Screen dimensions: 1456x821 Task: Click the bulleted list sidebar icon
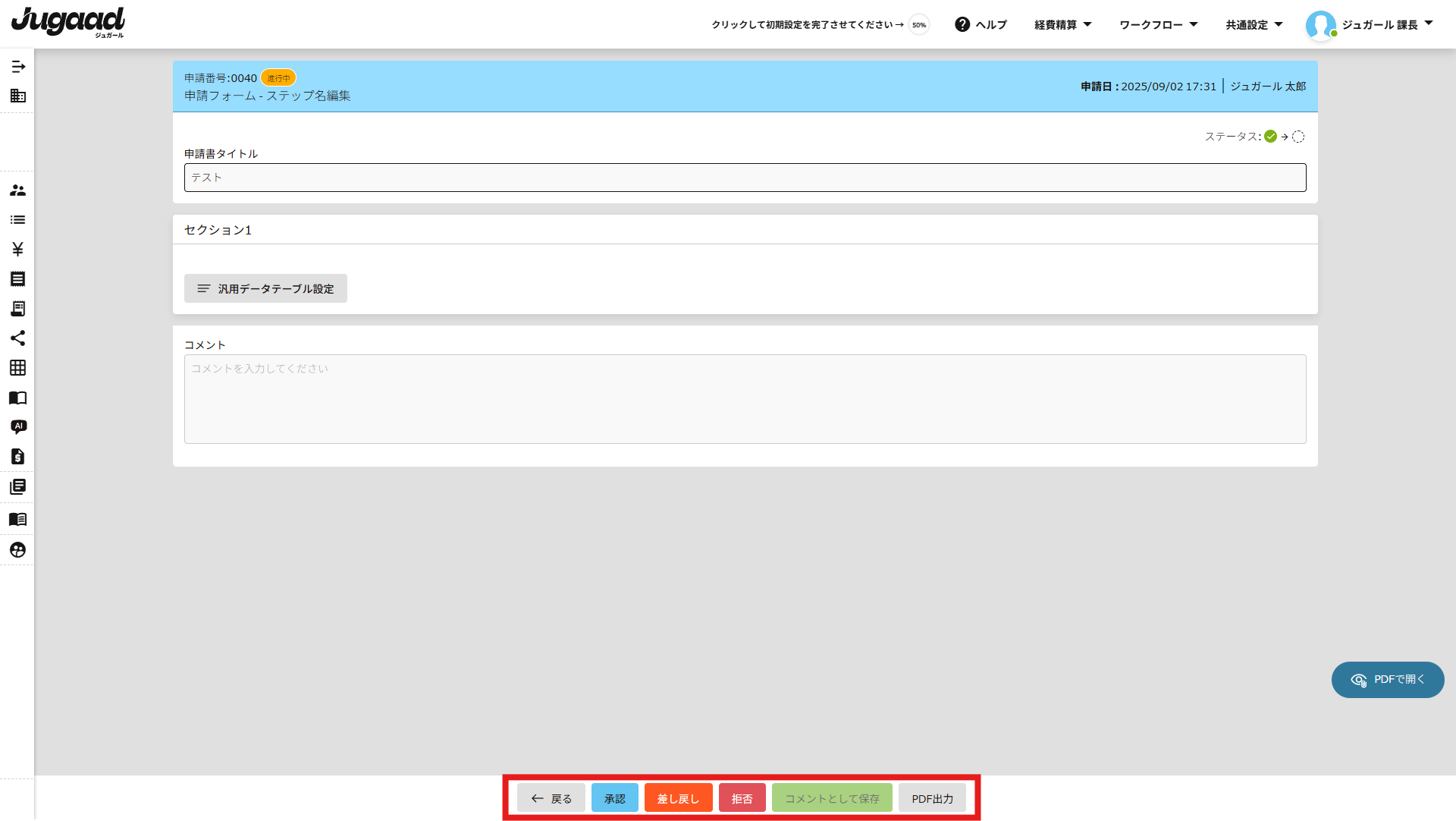[x=18, y=220]
